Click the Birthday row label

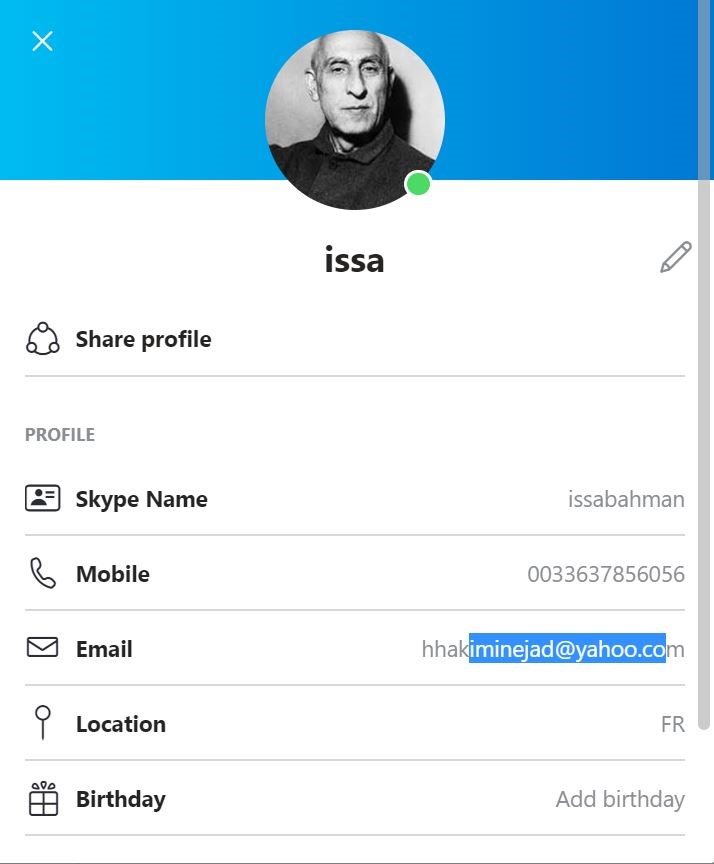coord(121,800)
